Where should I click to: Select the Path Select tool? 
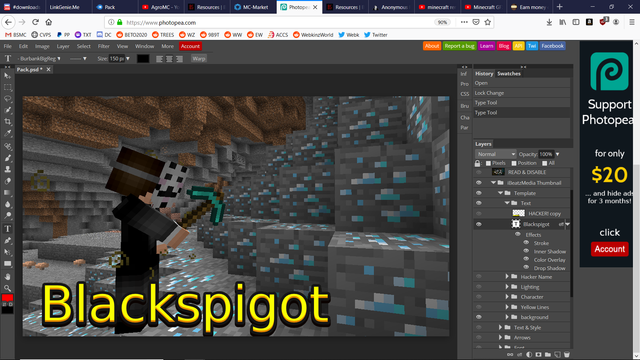(7, 252)
